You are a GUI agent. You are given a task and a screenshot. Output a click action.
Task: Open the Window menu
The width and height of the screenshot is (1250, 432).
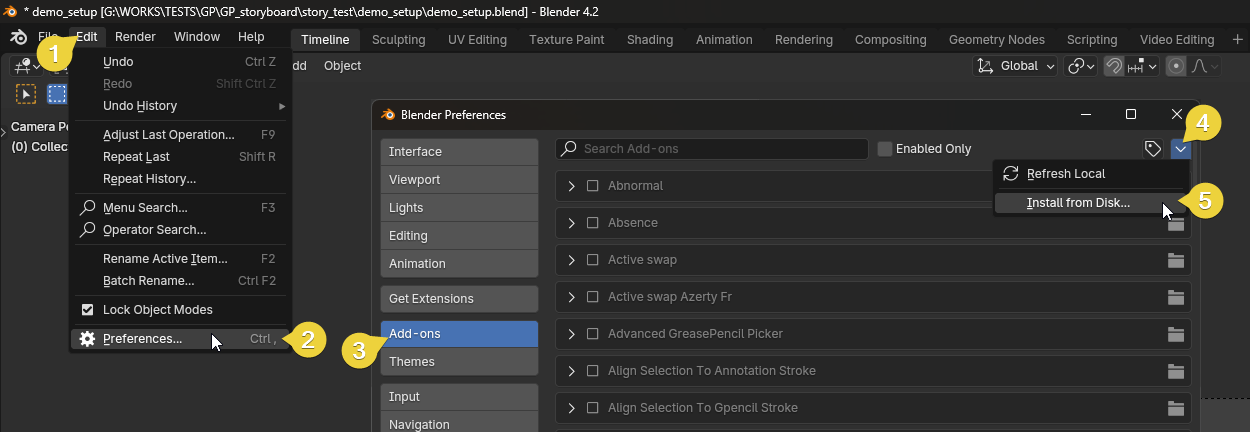click(196, 37)
